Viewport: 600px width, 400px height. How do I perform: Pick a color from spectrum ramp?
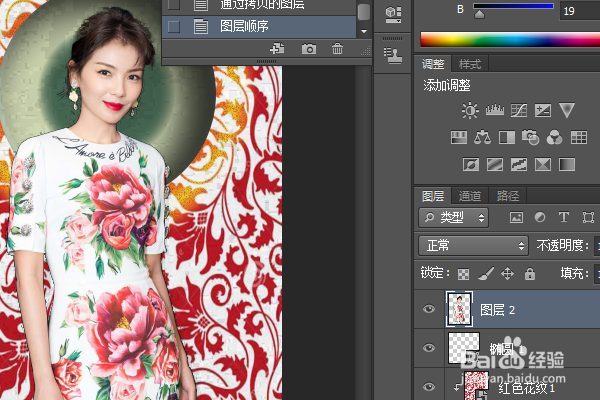point(510,40)
